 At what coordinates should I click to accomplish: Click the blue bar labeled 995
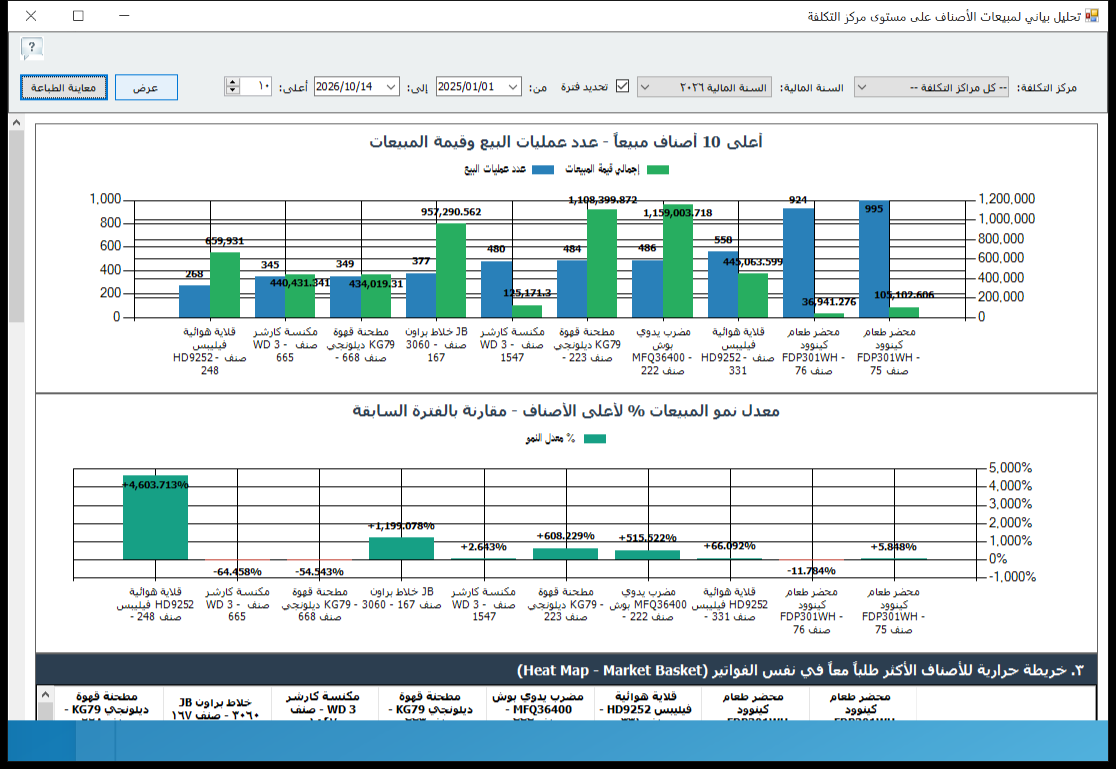pos(873,259)
